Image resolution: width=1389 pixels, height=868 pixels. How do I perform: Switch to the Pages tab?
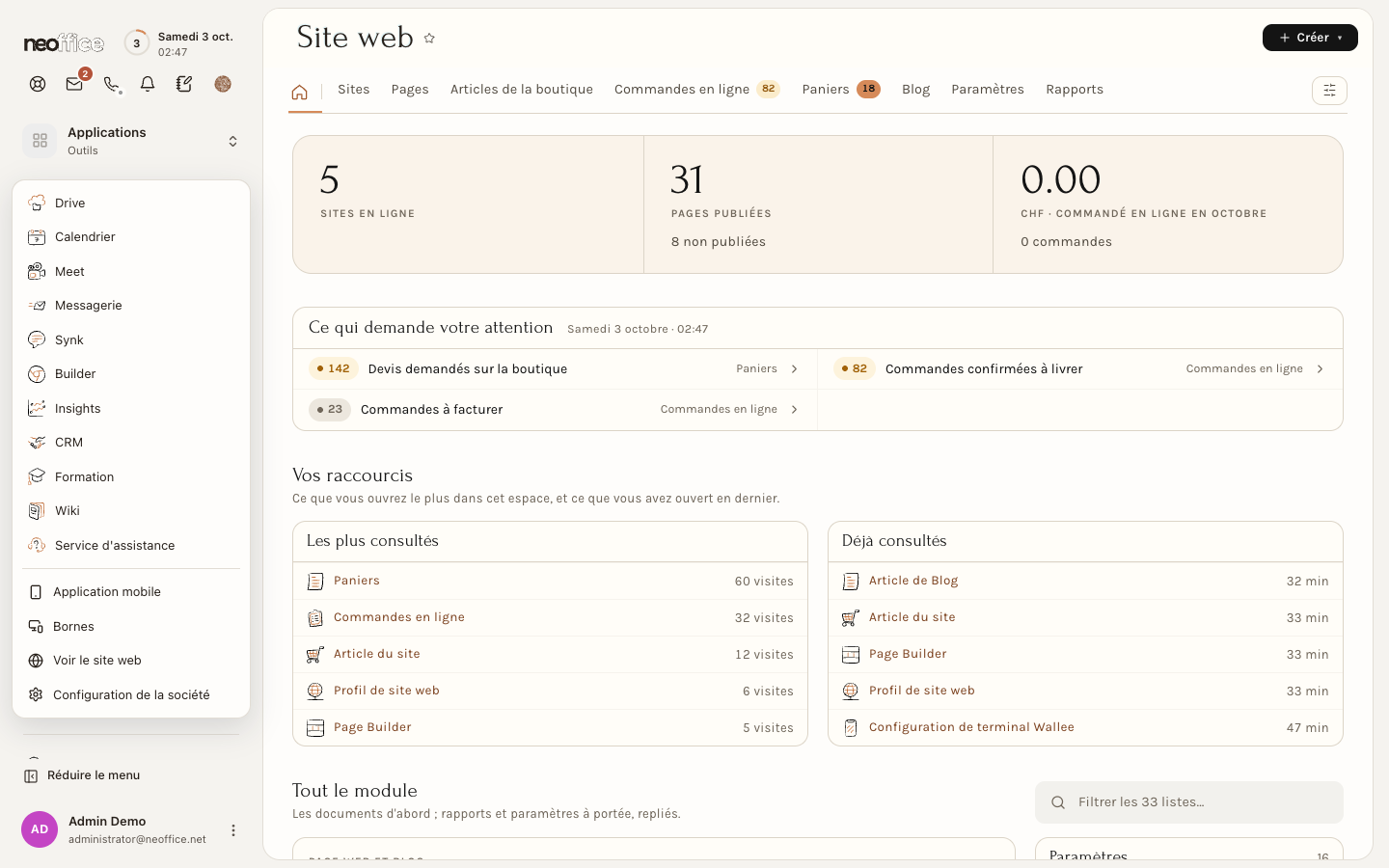coord(410,90)
